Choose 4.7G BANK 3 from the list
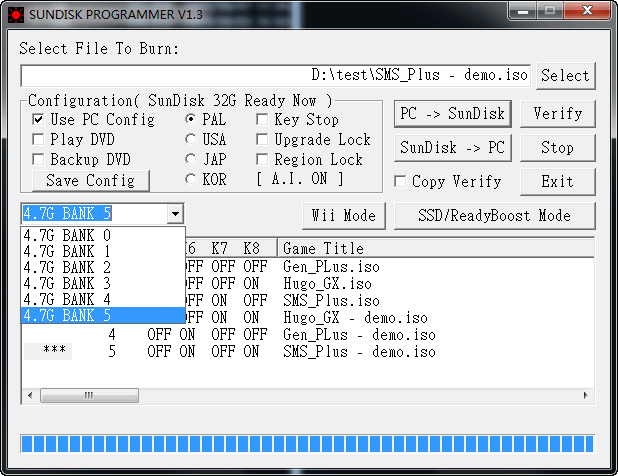Screen dimensions: 618x476 click(x=103, y=284)
